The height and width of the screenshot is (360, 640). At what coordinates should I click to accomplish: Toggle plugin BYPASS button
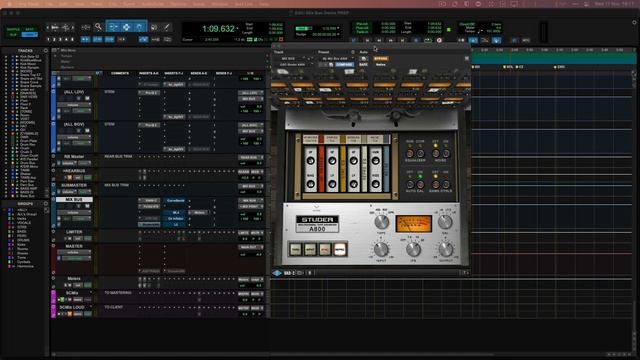(381, 58)
